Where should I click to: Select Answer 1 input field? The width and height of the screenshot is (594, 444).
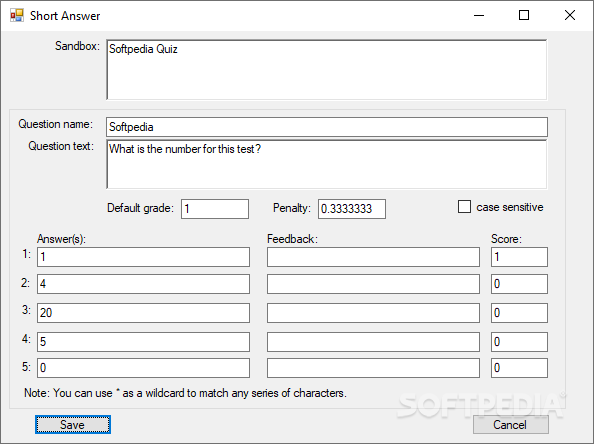tap(143, 257)
